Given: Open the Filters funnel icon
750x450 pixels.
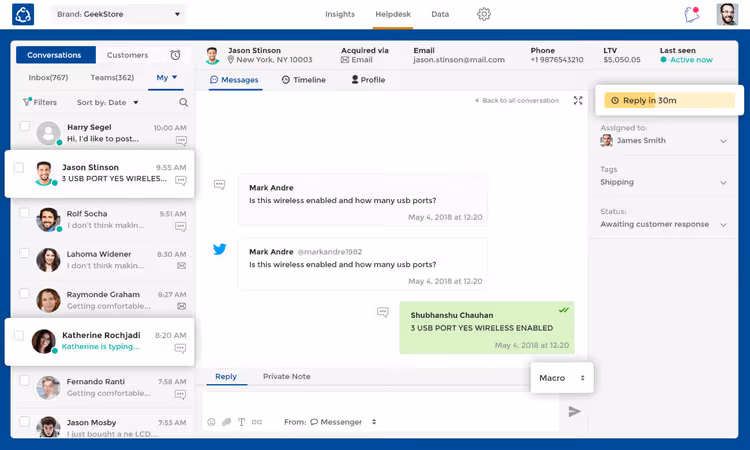Looking at the screenshot, I should (27, 102).
